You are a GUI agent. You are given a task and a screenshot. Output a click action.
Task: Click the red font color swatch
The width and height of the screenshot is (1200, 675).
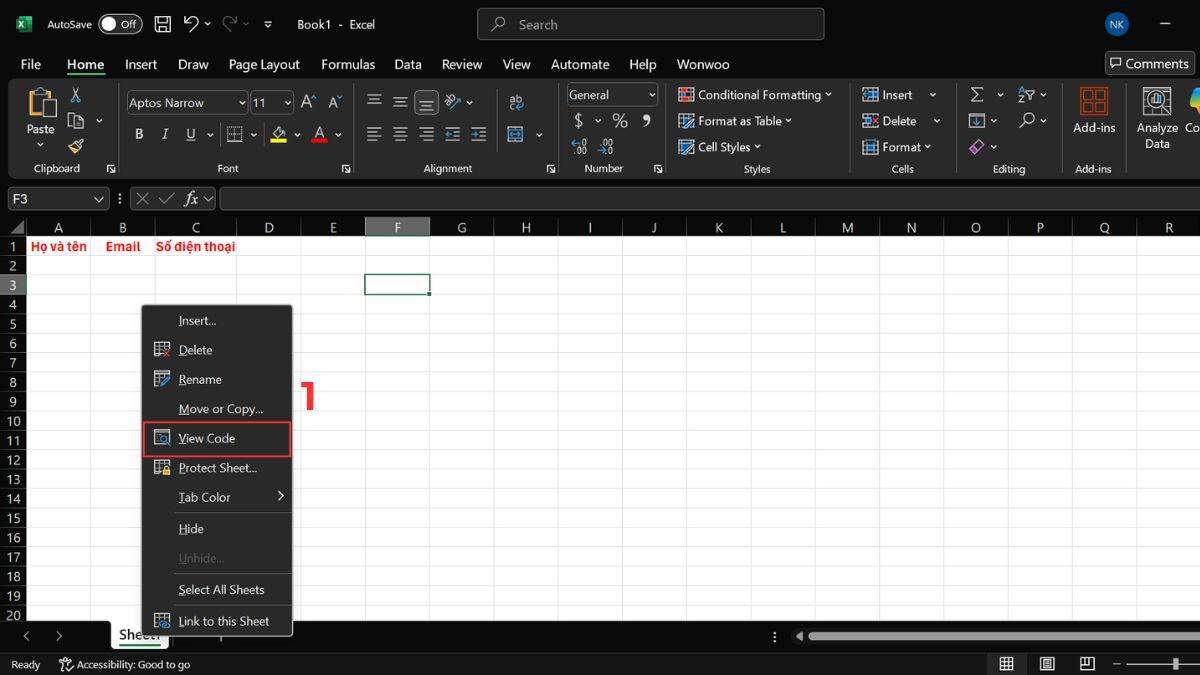(318, 140)
